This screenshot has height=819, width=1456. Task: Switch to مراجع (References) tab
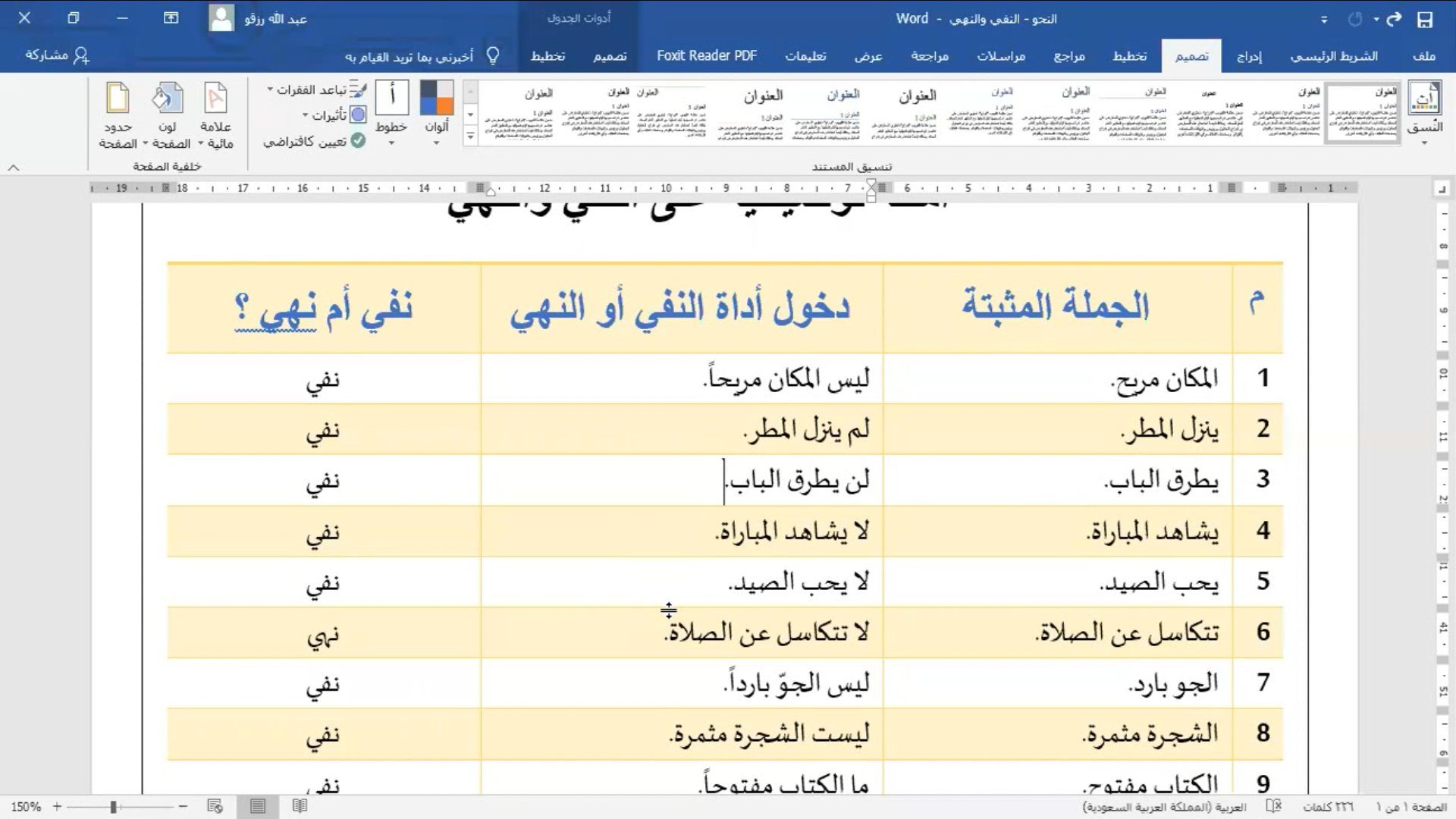(1069, 56)
